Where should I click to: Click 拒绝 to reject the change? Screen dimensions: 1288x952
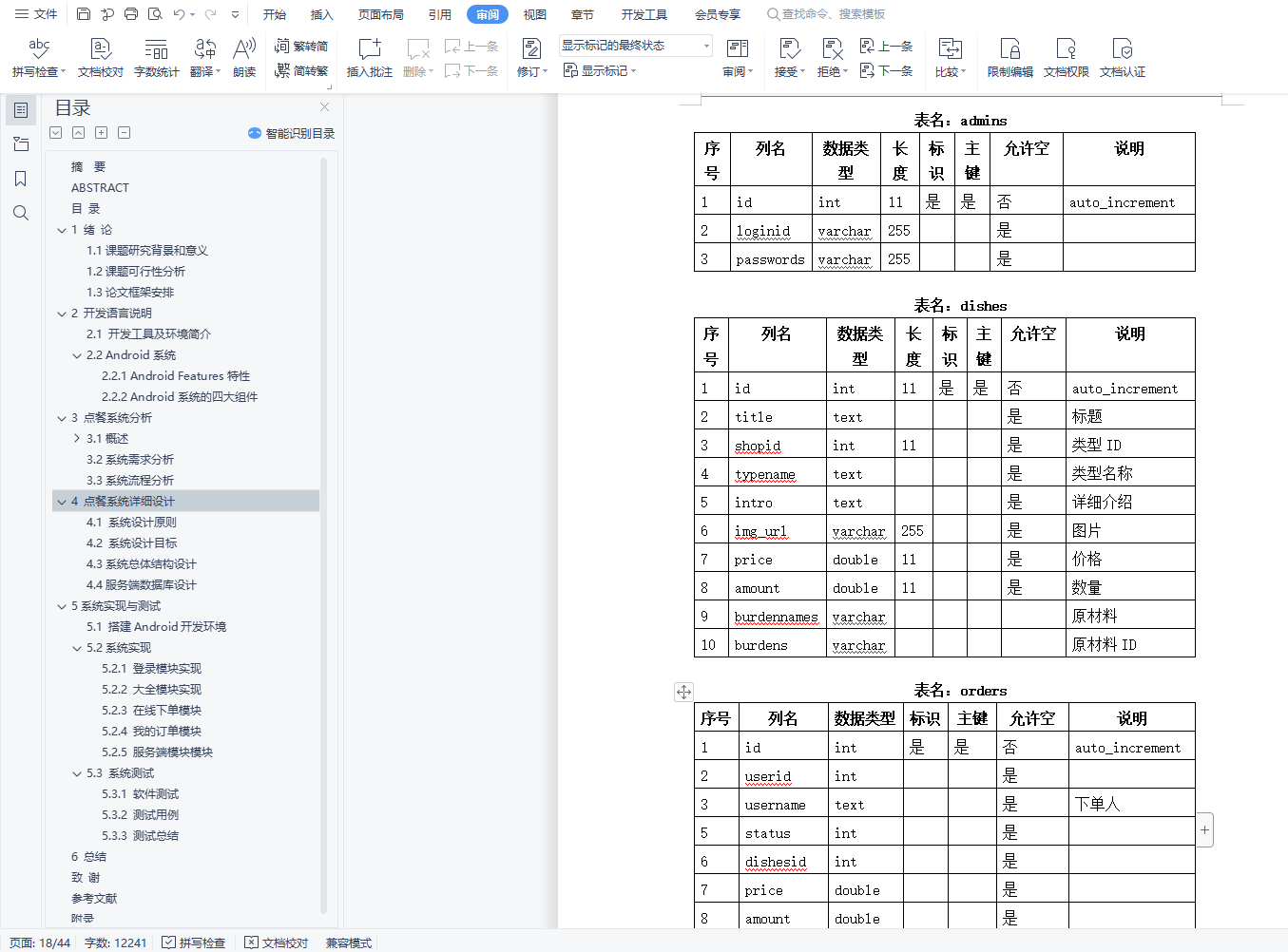[832, 58]
